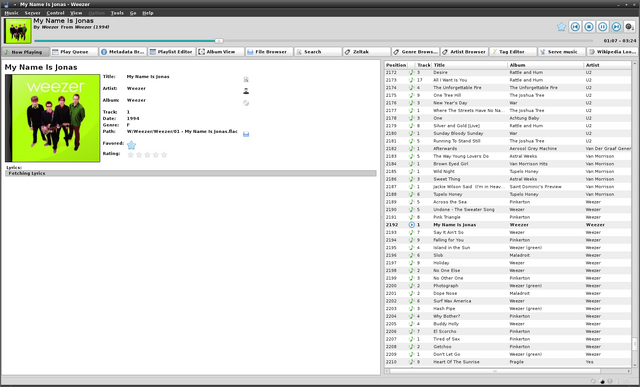The height and width of the screenshot is (387, 640).
Task: Open the Server menu
Action: point(32,13)
